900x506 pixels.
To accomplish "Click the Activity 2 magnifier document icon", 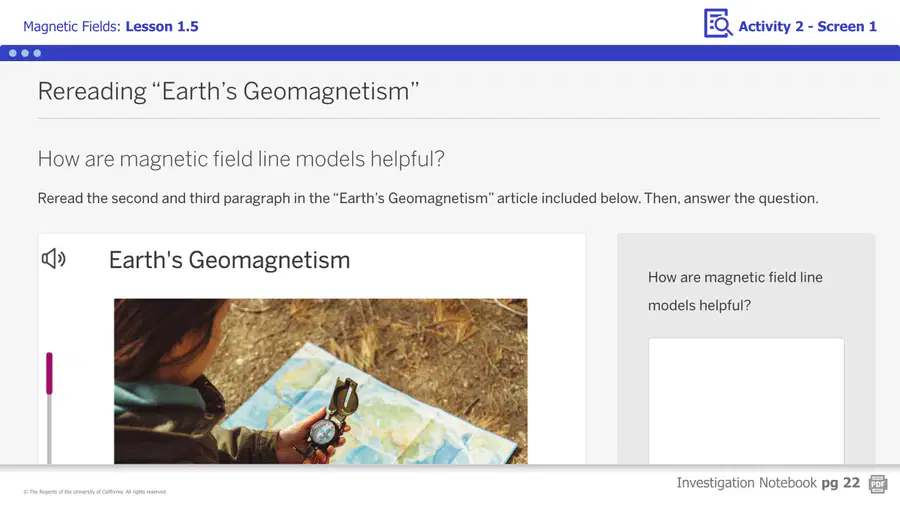I will (717, 24).
